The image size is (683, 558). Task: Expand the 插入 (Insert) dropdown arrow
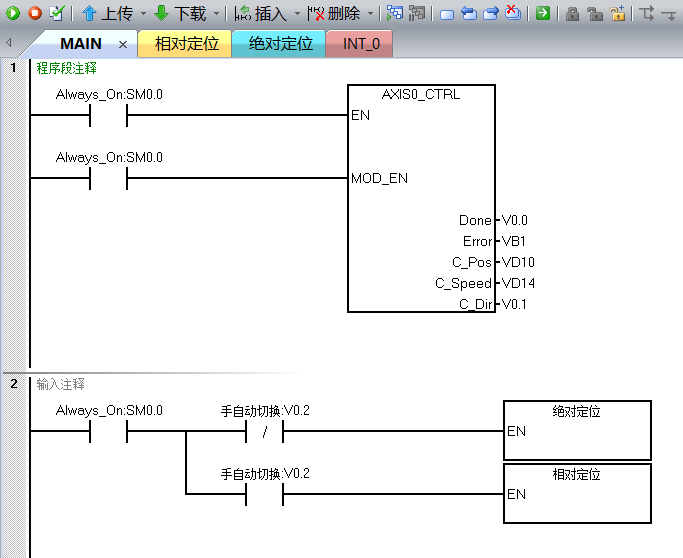pos(297,14)
